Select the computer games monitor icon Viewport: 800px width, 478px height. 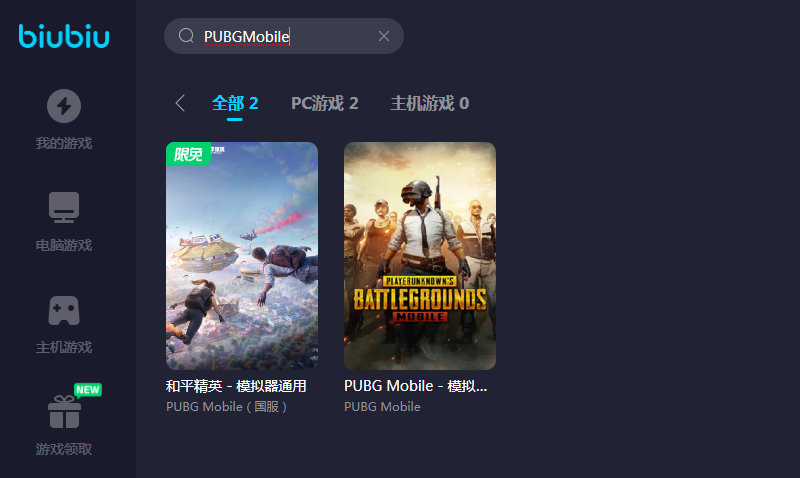64,207
